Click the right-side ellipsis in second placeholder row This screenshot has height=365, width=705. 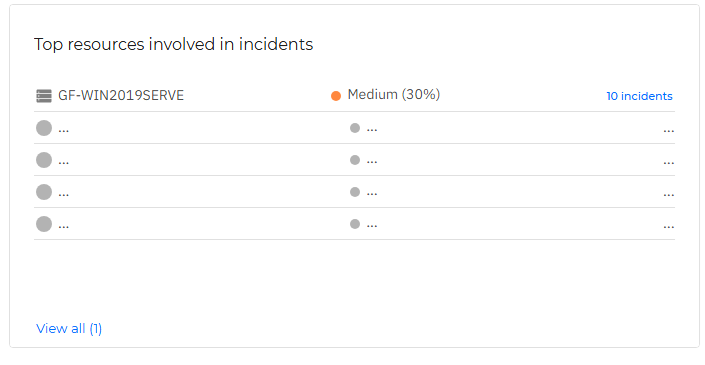(669, 163)
